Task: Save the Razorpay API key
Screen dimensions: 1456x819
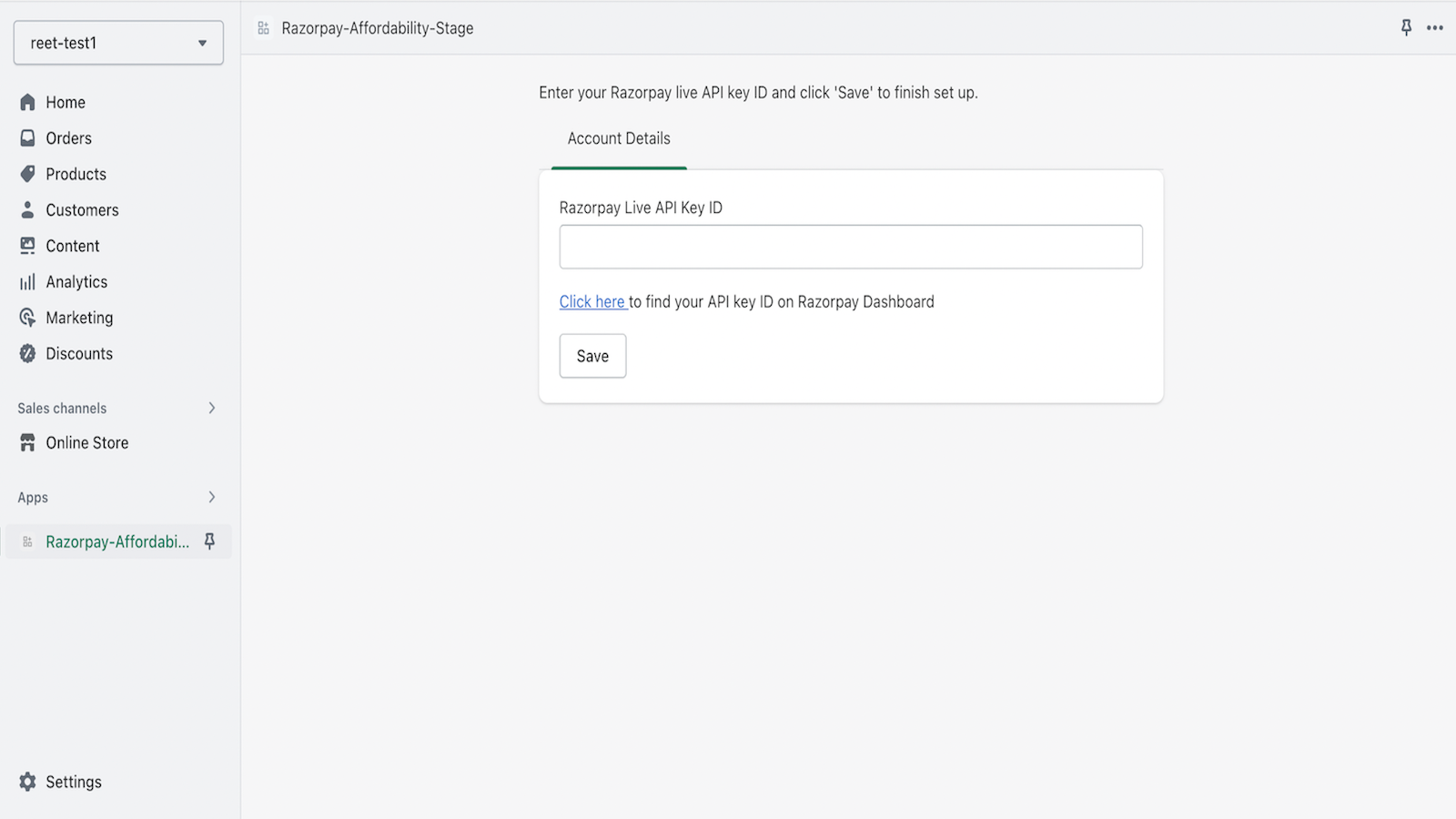Action: tap(592, 356)
